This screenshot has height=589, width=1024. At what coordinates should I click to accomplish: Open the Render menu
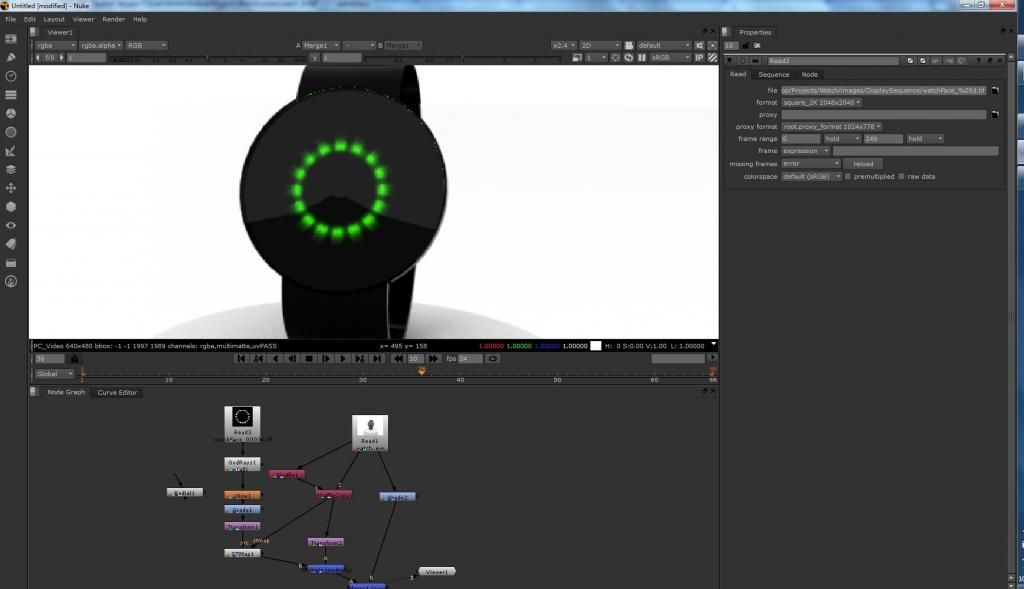[x=113, y=19]
